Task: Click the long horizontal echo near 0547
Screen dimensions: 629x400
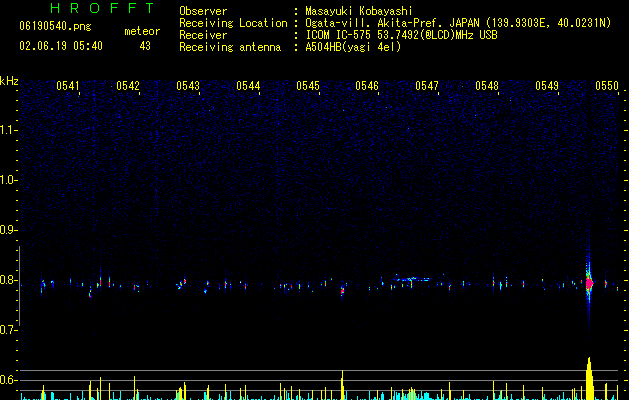Action: point(411,278)
